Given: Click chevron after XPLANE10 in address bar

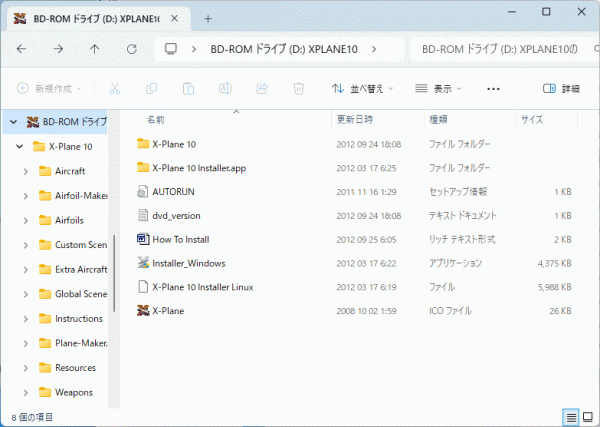Looking at the screenshot, I should click(374, 49).
